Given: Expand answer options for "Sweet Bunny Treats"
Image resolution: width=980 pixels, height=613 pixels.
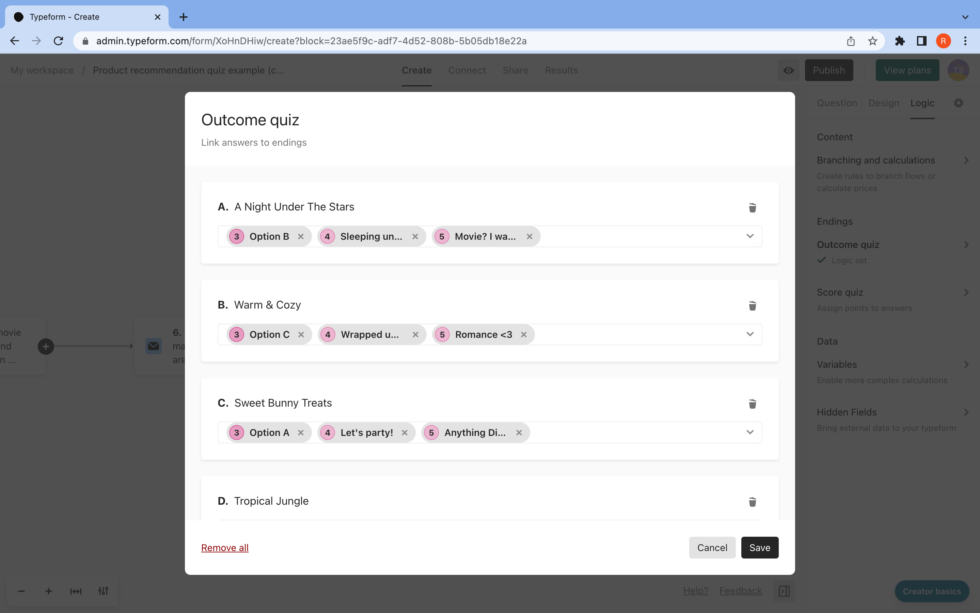Looking at the screenshot, I should click(x=750, y=432).
